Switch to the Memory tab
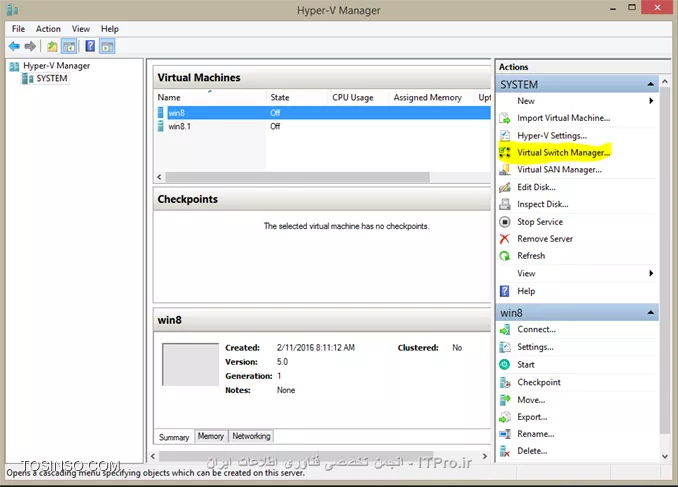The width and height of the screenshot is (678, 487). click(211, 436)
